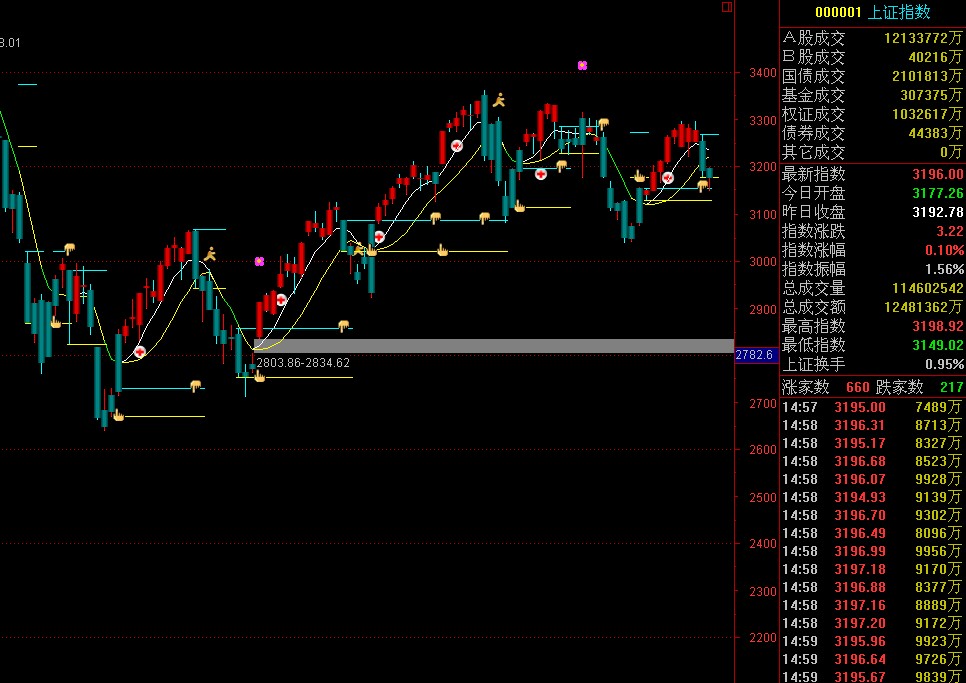Select the gray gap band across the chart

point(494,346)
